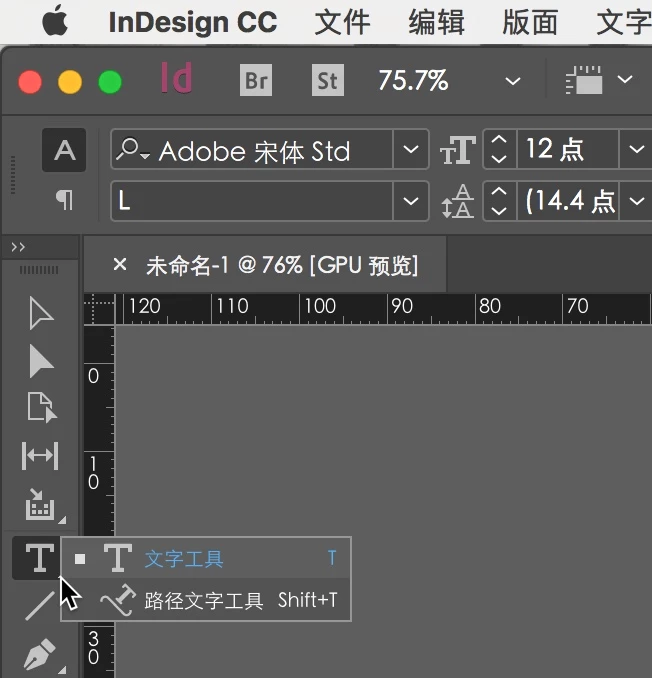Switch to paragraph formatting controls (¶)
Screen dimensions: 652x678
coord(64,200)
